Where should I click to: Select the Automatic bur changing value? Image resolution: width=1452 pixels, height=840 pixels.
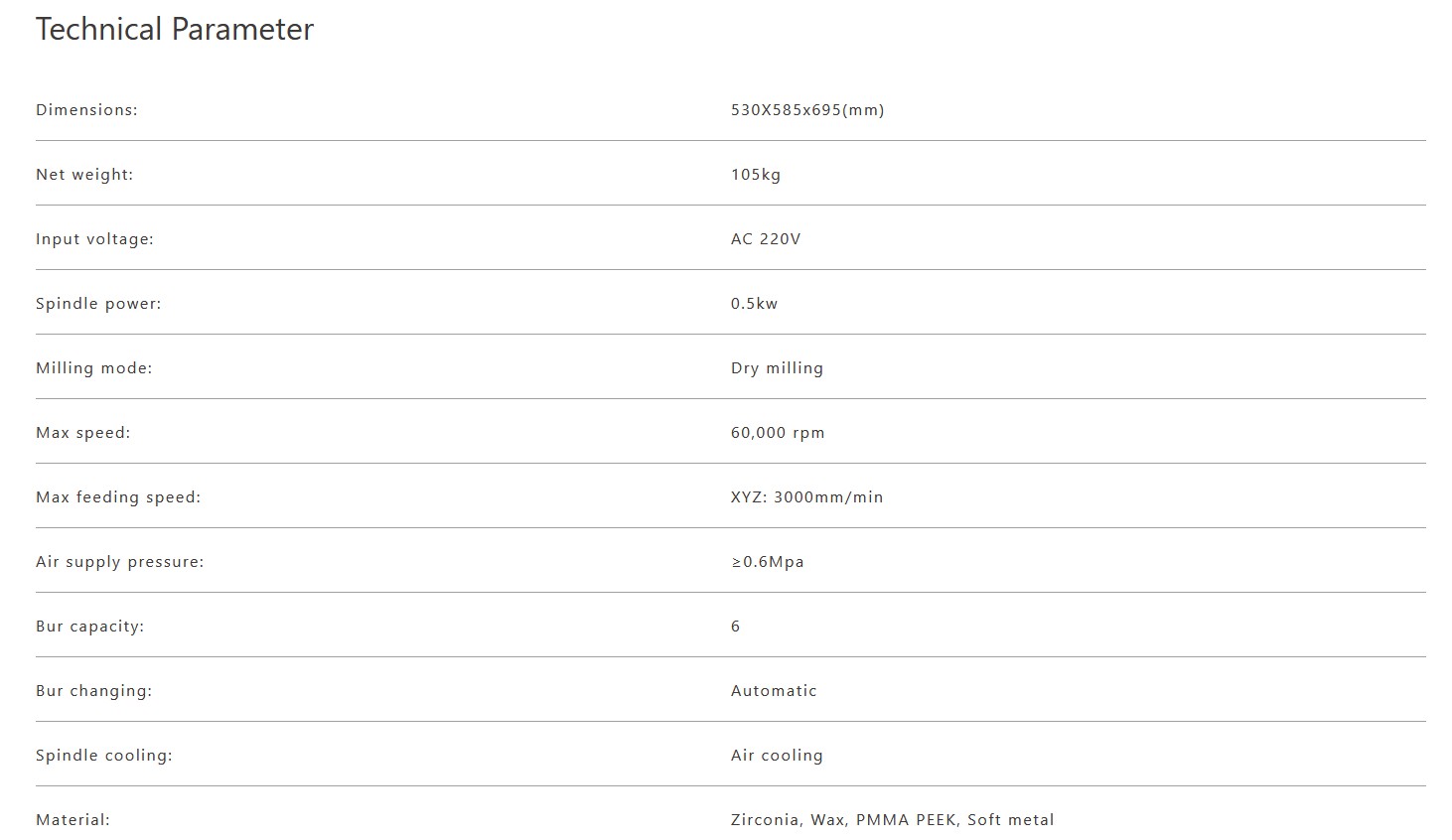click(774, 691)
